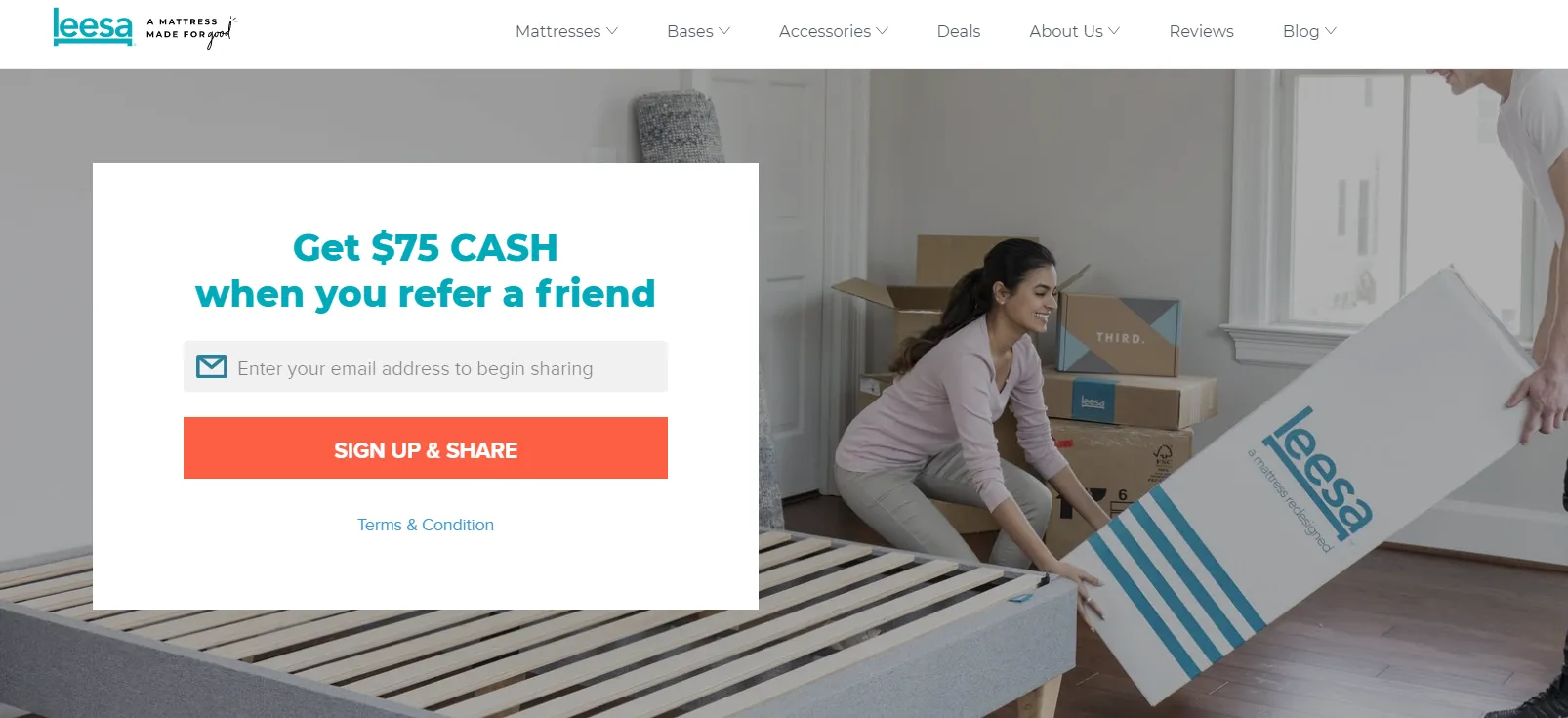Screen dimensions: 1568x718
Task: Select the Bases menu label
Action: click(690, 31)
